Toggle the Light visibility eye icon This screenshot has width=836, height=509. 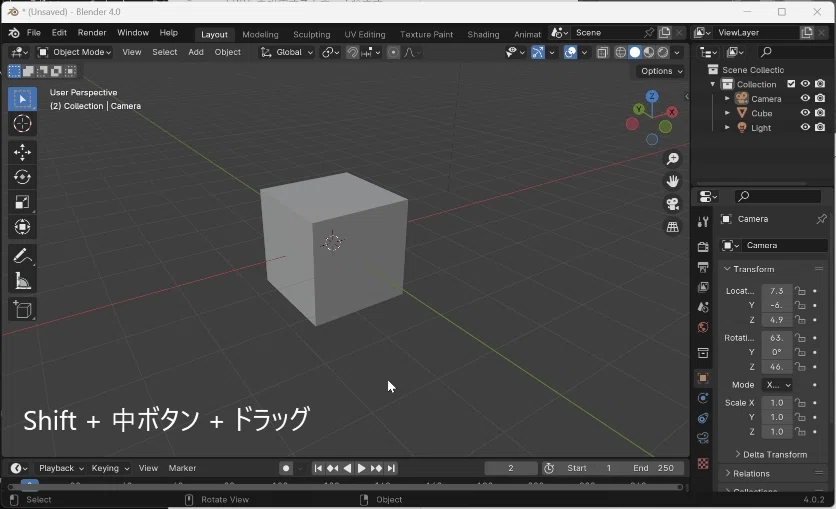click(805, 128)
